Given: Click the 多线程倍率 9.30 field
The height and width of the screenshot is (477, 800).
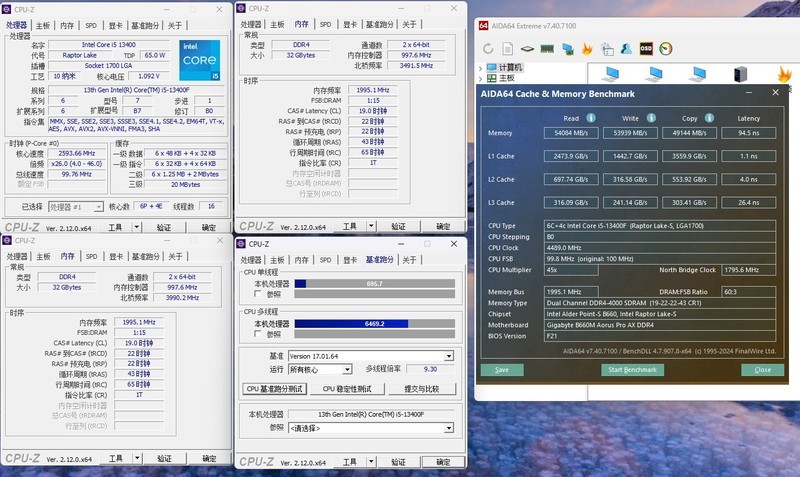Looking at the screenshot, I should tap(430, 369).
